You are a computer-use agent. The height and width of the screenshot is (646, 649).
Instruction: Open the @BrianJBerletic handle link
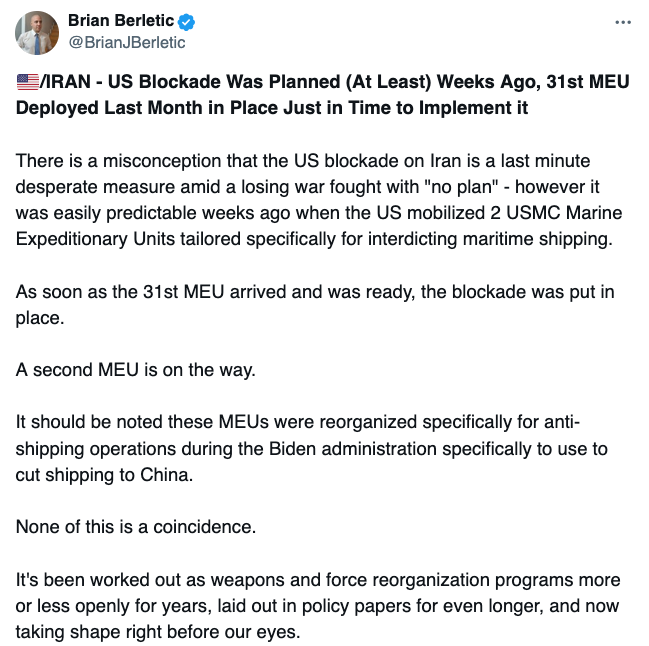(126, 43)
